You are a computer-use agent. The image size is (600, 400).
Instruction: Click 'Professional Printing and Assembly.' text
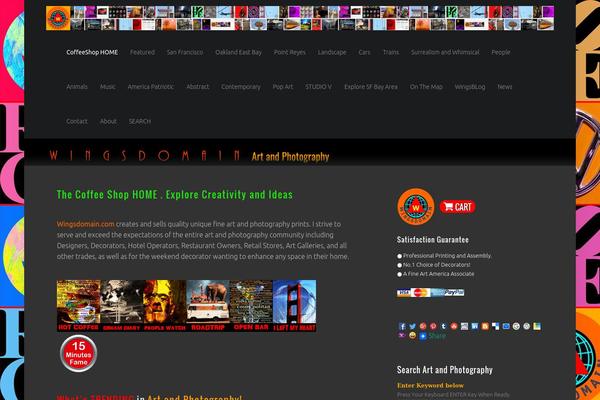447,256
